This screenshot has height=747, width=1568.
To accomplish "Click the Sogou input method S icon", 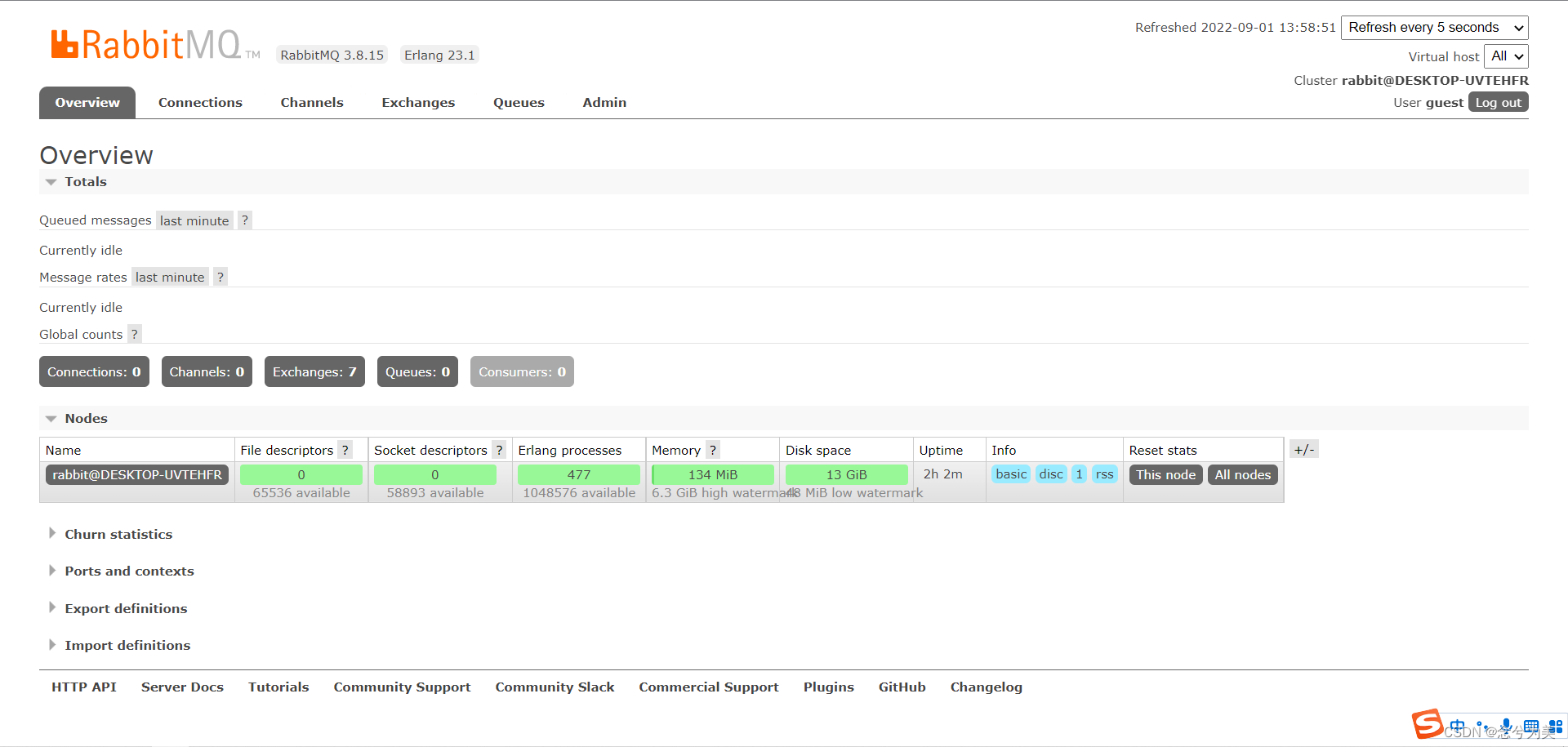I will (1428, 723).
